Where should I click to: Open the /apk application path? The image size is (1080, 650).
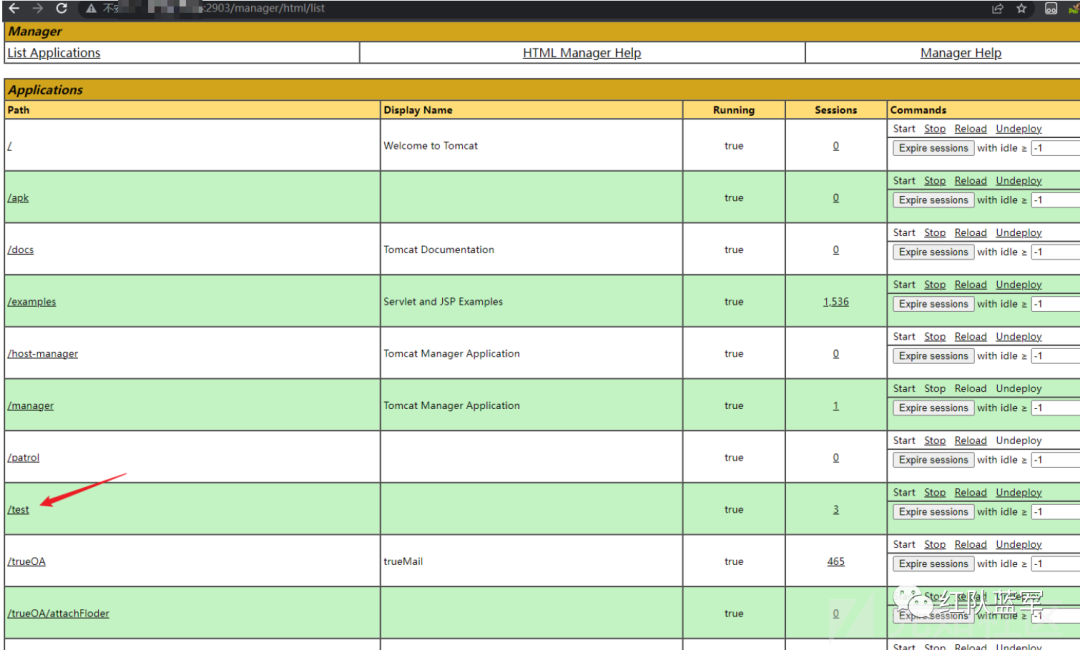pyautogui.click(x=19, y=198)
